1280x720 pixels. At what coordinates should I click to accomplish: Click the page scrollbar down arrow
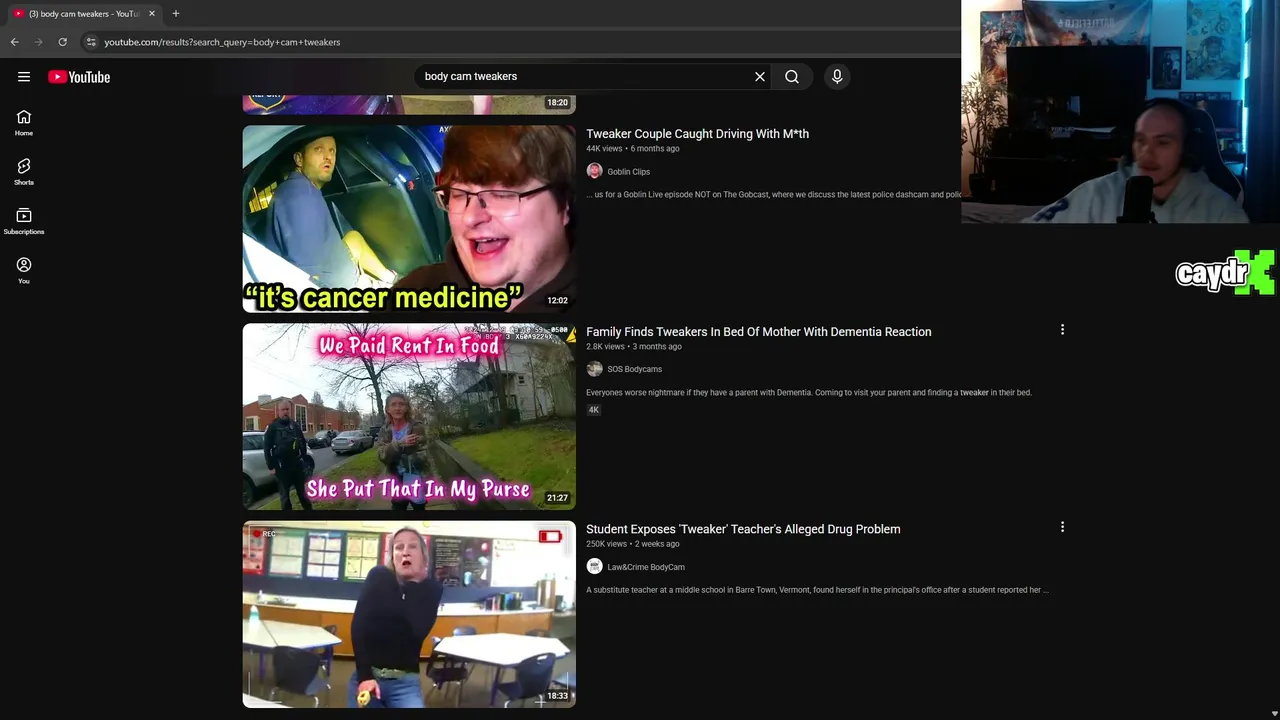pos(1274,713)
